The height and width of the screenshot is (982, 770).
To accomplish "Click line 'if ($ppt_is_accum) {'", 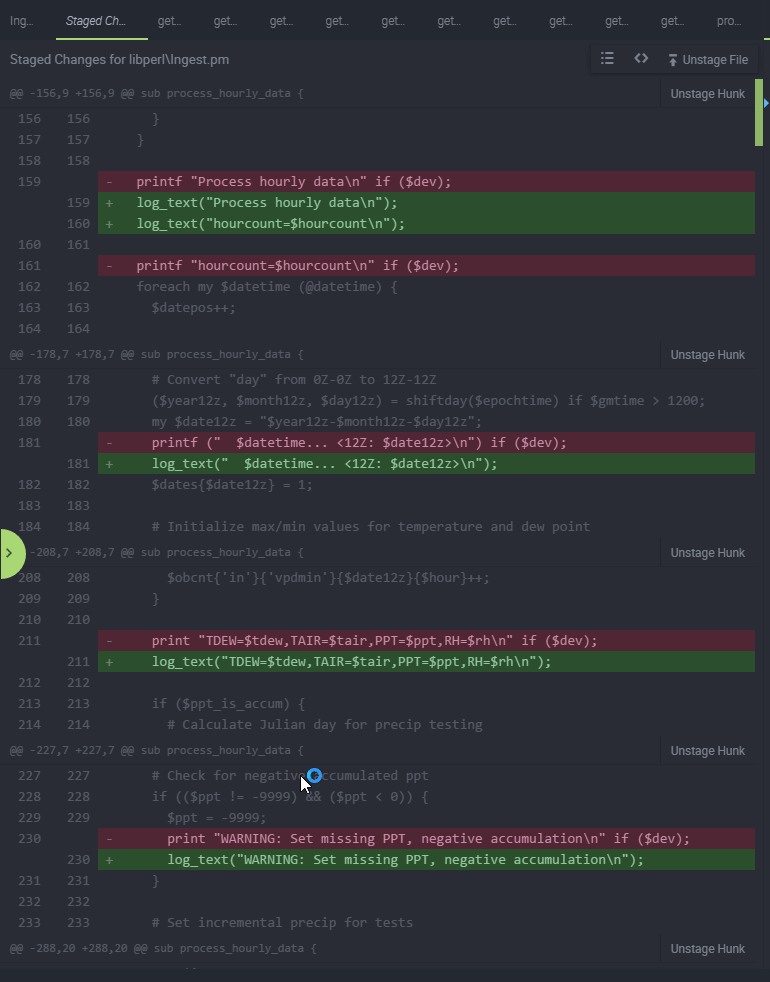I will pos(228,704).
